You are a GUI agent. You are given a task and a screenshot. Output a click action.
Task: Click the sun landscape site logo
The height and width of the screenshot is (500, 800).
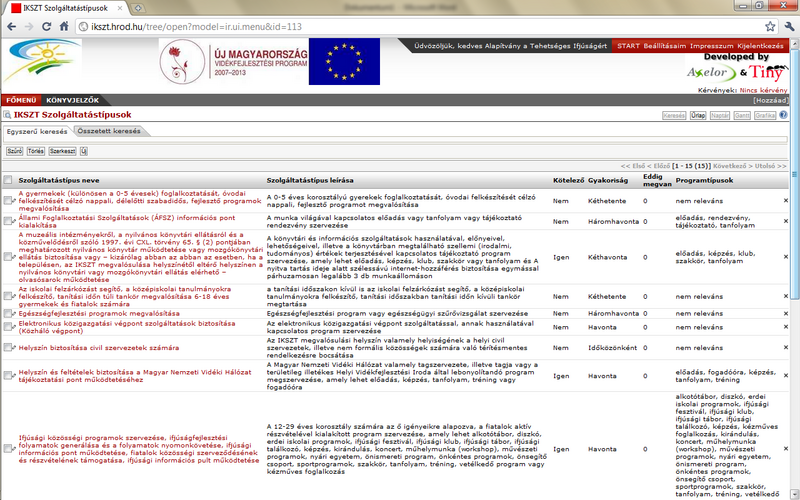42,60
